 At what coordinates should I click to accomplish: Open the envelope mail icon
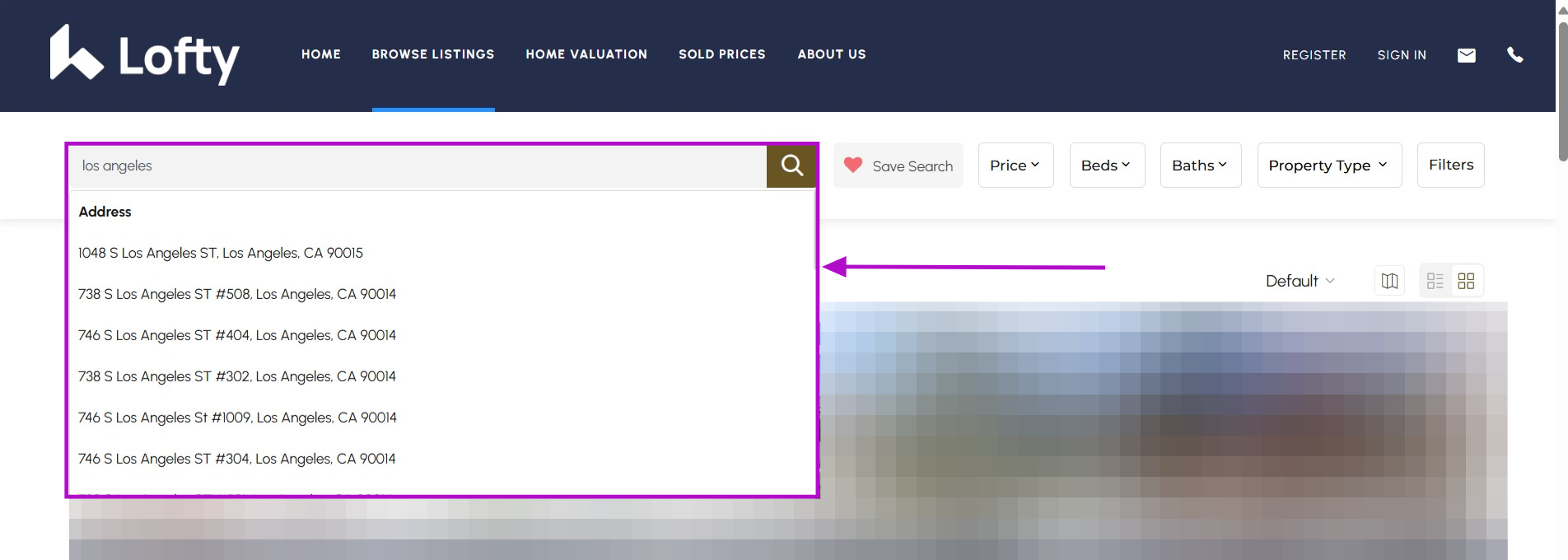1466,55
